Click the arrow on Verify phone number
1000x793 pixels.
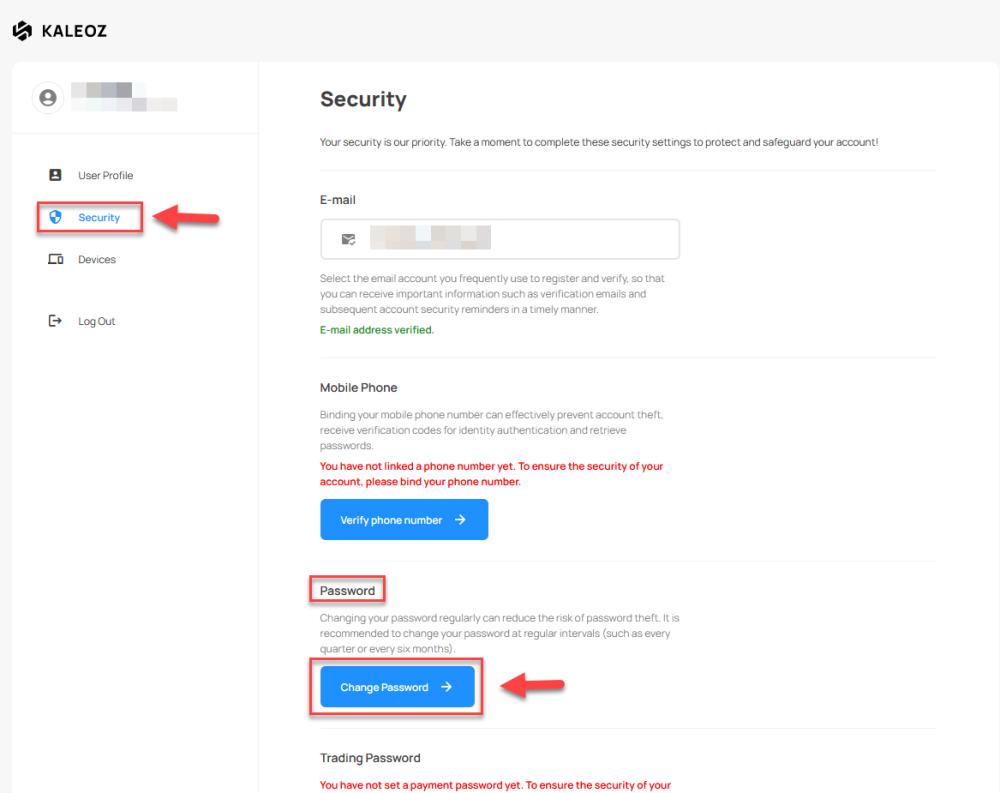(x=460, y=520)
